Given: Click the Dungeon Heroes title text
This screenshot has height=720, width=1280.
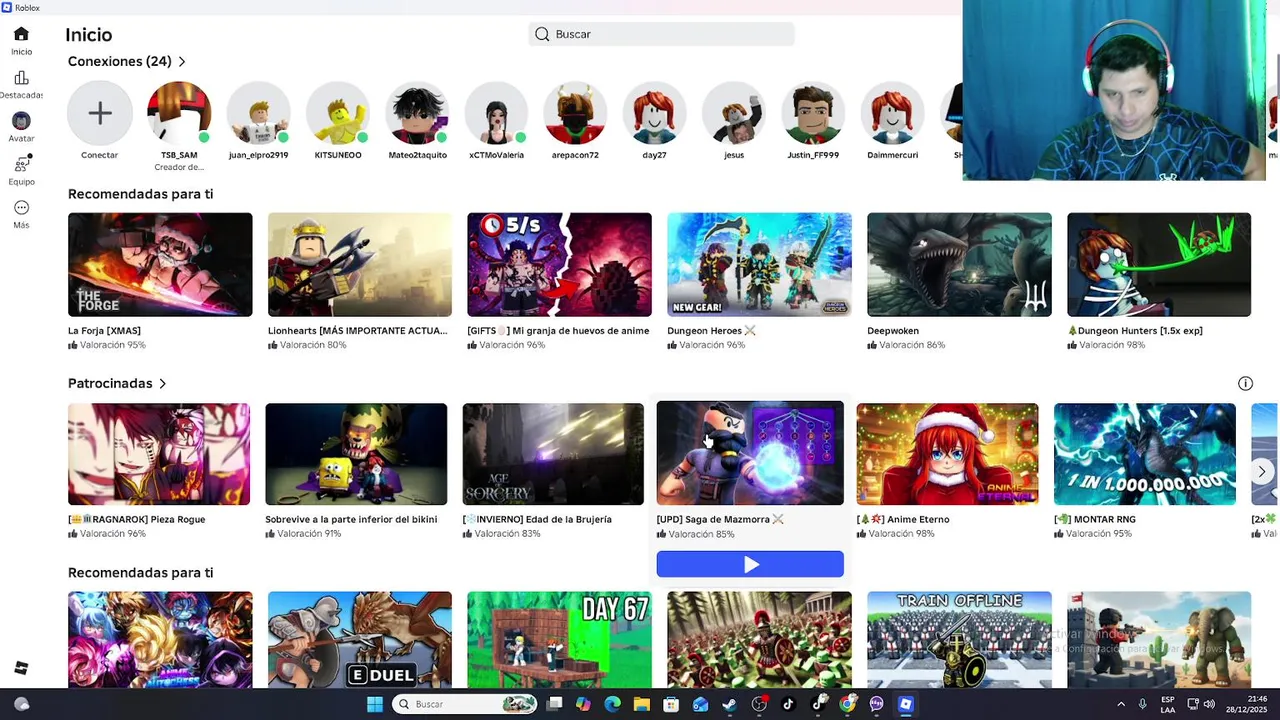Looking at the screenshot, I should coord(711,331).
